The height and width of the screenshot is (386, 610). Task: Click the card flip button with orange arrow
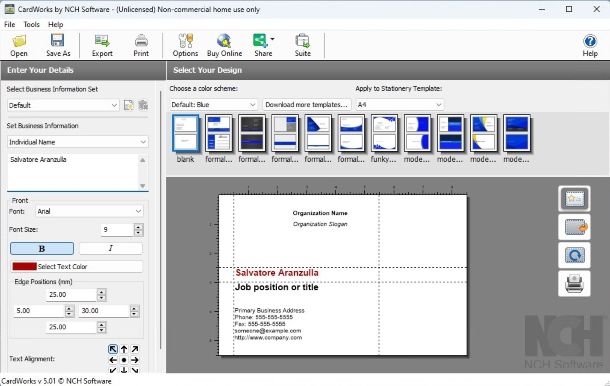point(574,227)
